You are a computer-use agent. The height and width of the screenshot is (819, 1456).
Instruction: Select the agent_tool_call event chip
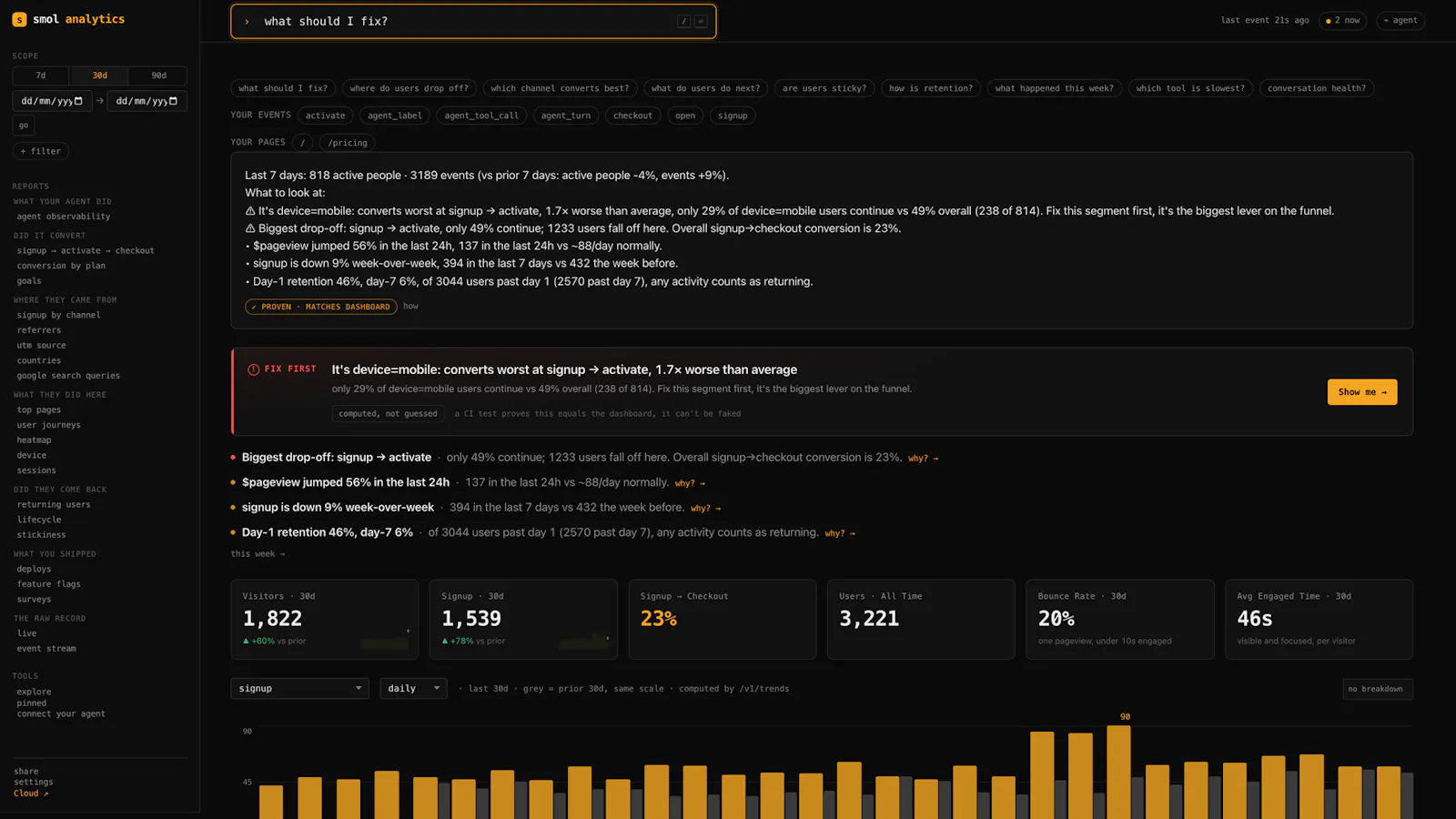(481, 116)
